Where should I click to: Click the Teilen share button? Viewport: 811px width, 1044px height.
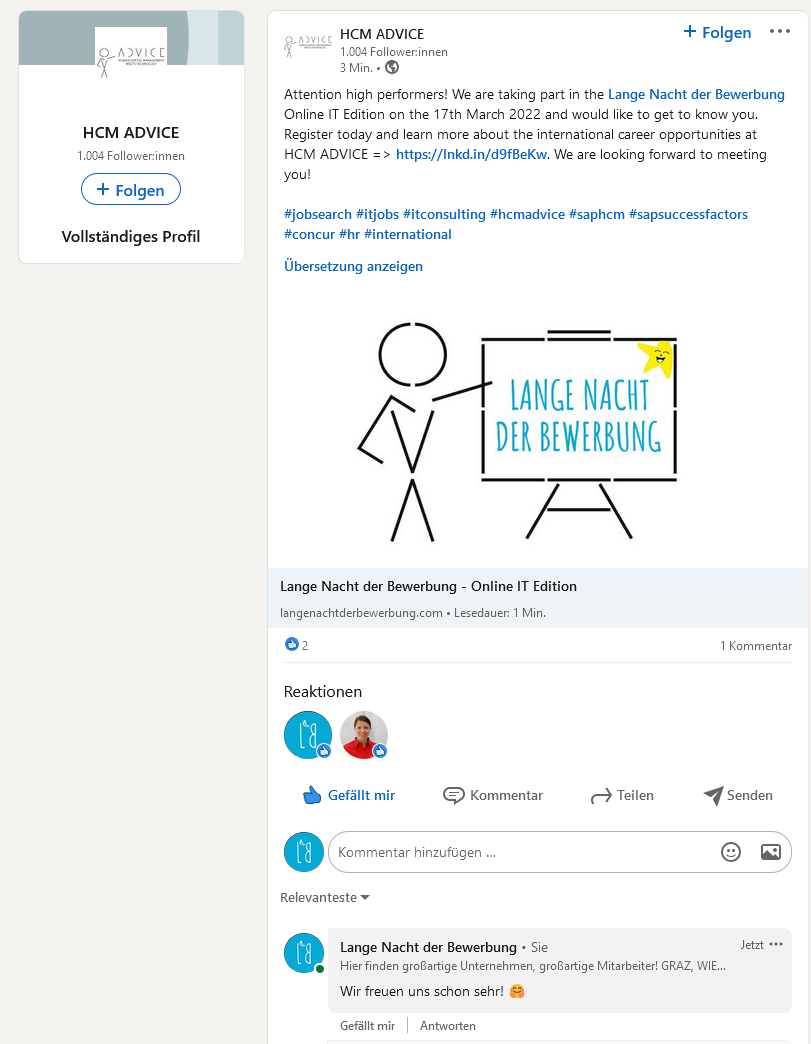tap(622, 795)
